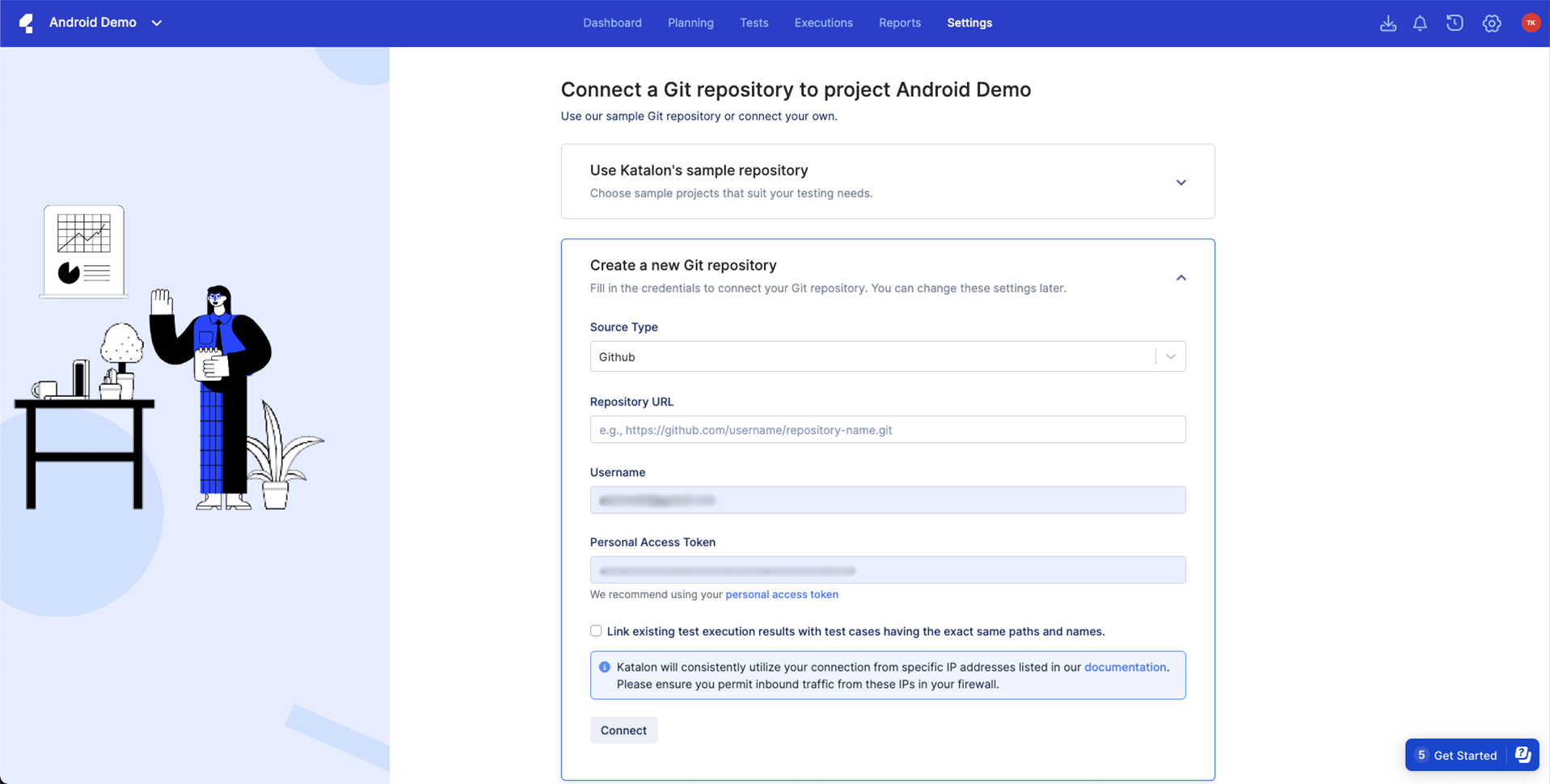Open the documentation link
Image resolution: width=1550 pixels, height=784 pixels.
click(x=1125, y=667)
